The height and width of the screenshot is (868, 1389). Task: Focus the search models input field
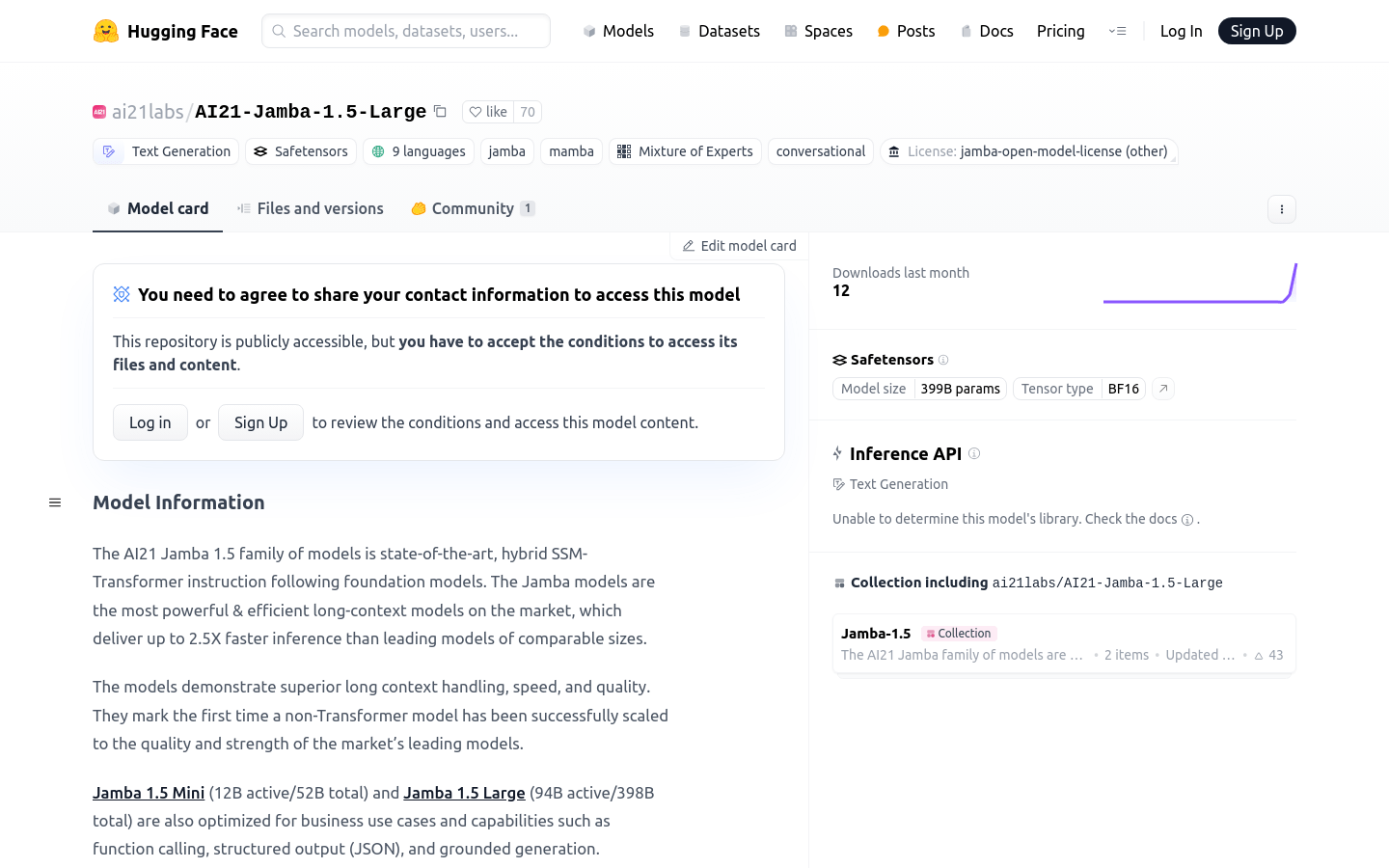[406, 31]
